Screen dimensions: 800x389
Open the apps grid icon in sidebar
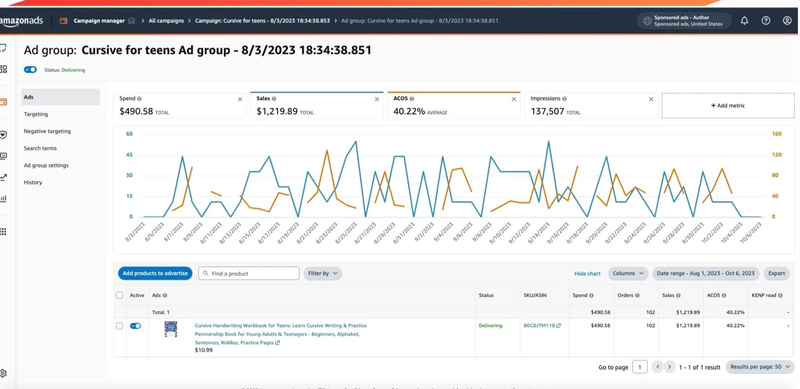(x=3, y=232)
